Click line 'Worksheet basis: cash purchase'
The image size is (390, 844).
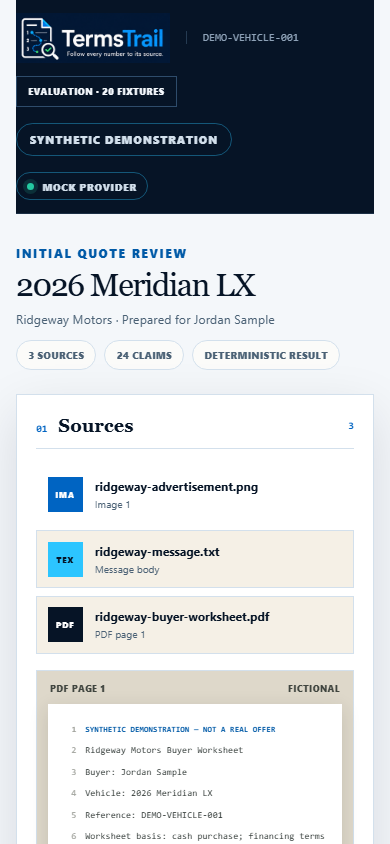click(x=205, y=836)
